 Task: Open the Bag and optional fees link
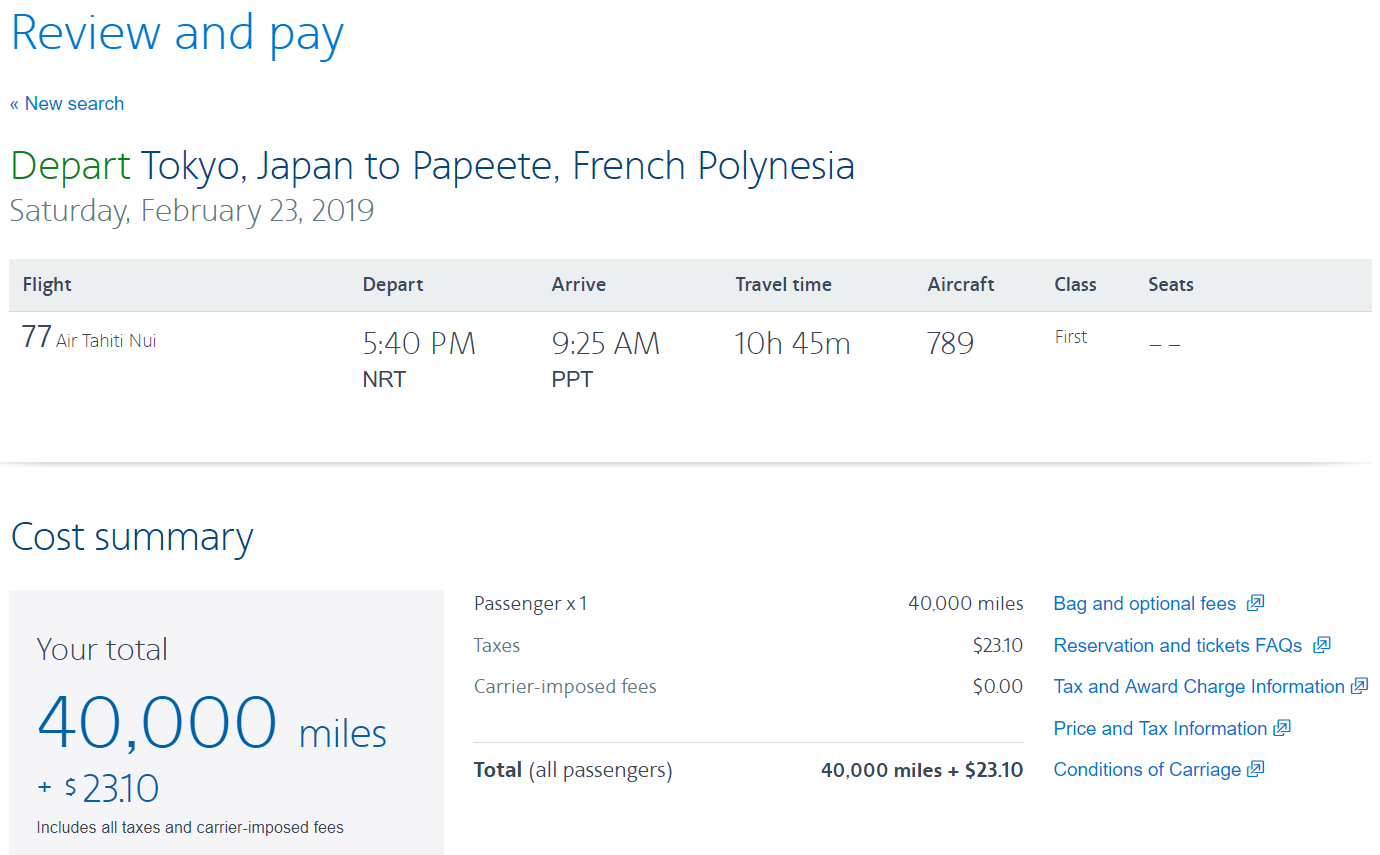coord(1144,604)
